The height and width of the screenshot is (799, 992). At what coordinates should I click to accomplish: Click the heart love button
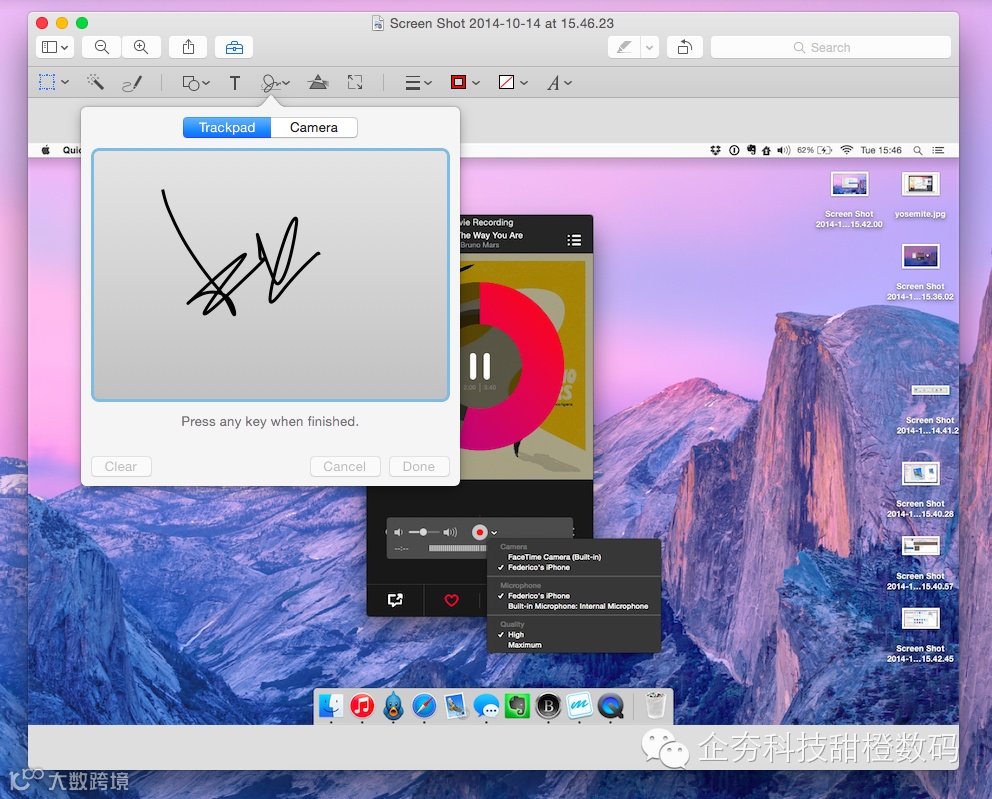click(452, 600)
